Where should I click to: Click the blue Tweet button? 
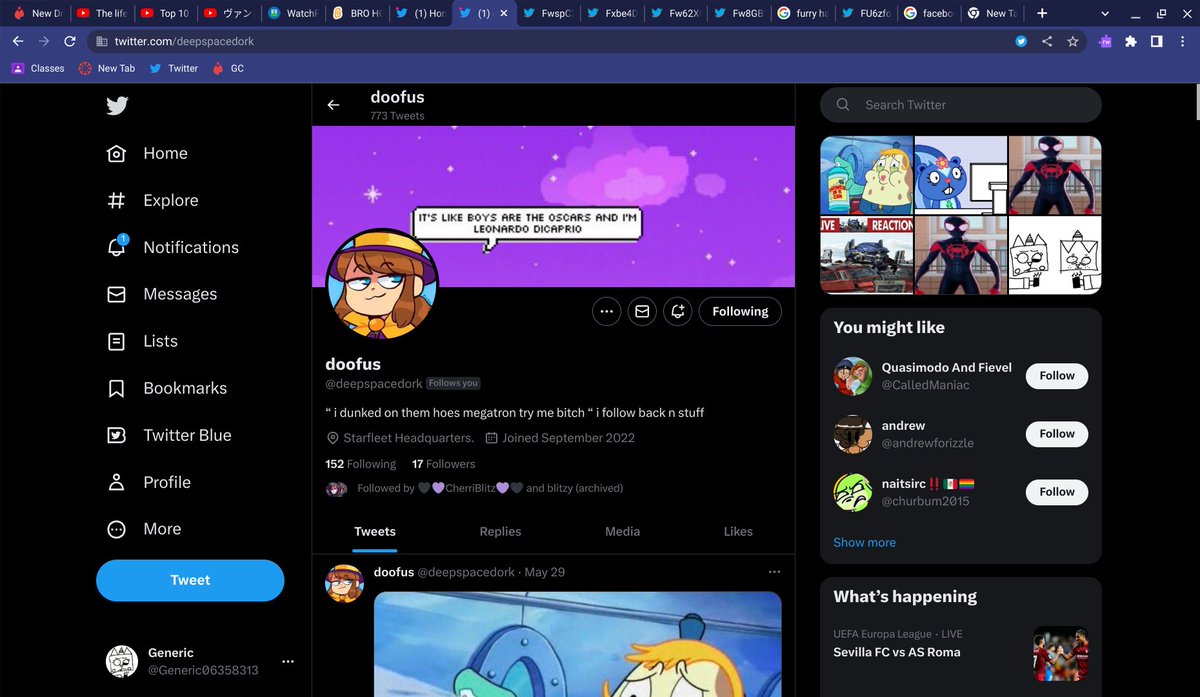pos(190,580)
